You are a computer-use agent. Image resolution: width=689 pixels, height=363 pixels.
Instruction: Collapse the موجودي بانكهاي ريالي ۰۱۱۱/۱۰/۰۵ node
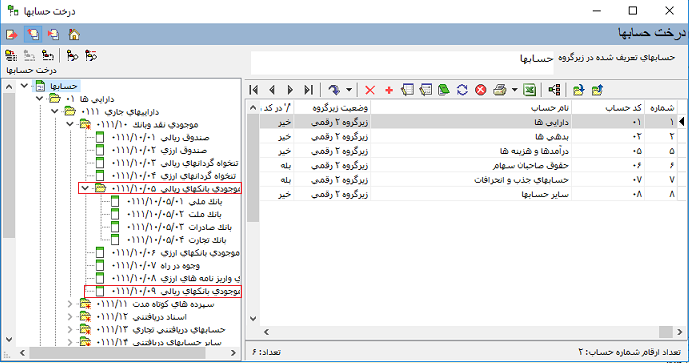point(85,189)
